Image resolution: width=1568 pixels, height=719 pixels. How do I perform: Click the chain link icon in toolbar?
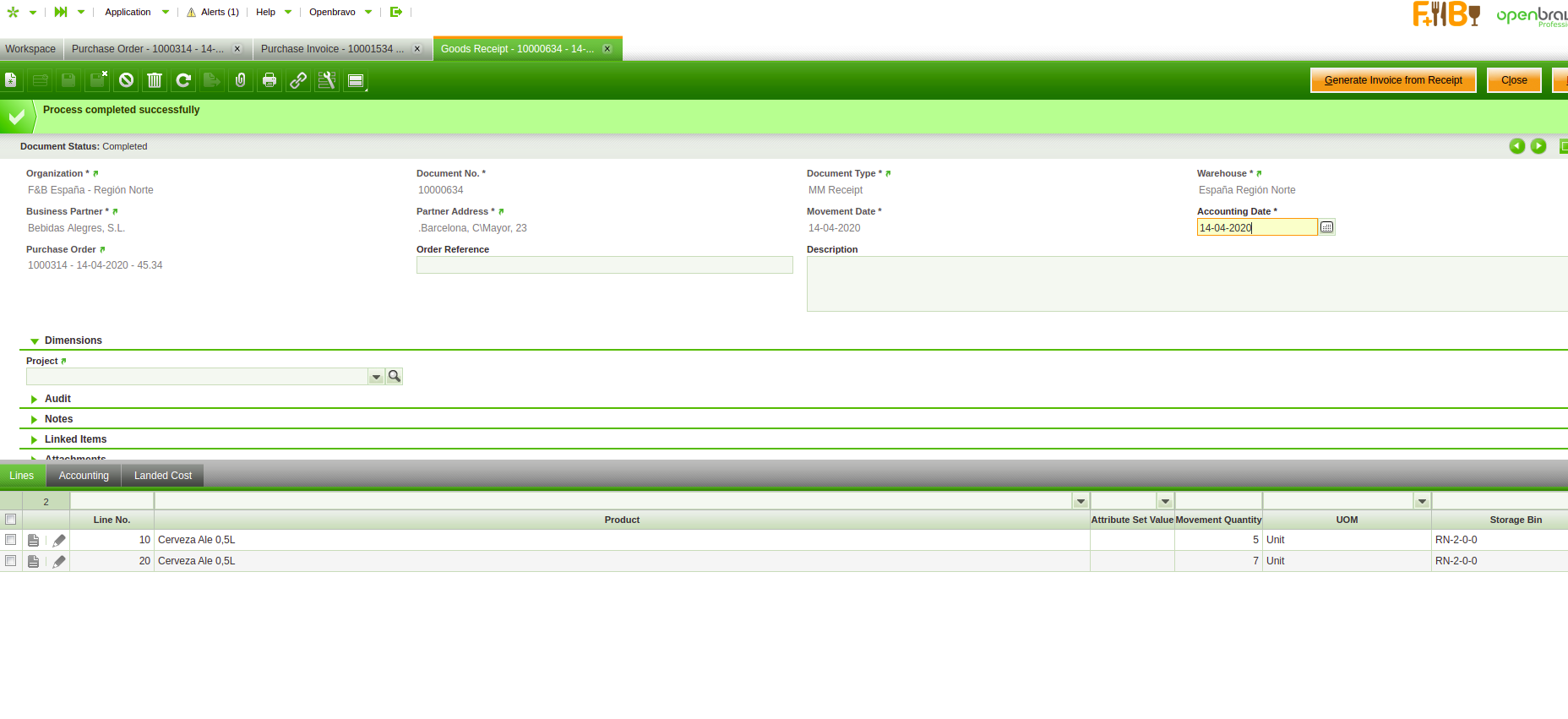coord(298,80)
